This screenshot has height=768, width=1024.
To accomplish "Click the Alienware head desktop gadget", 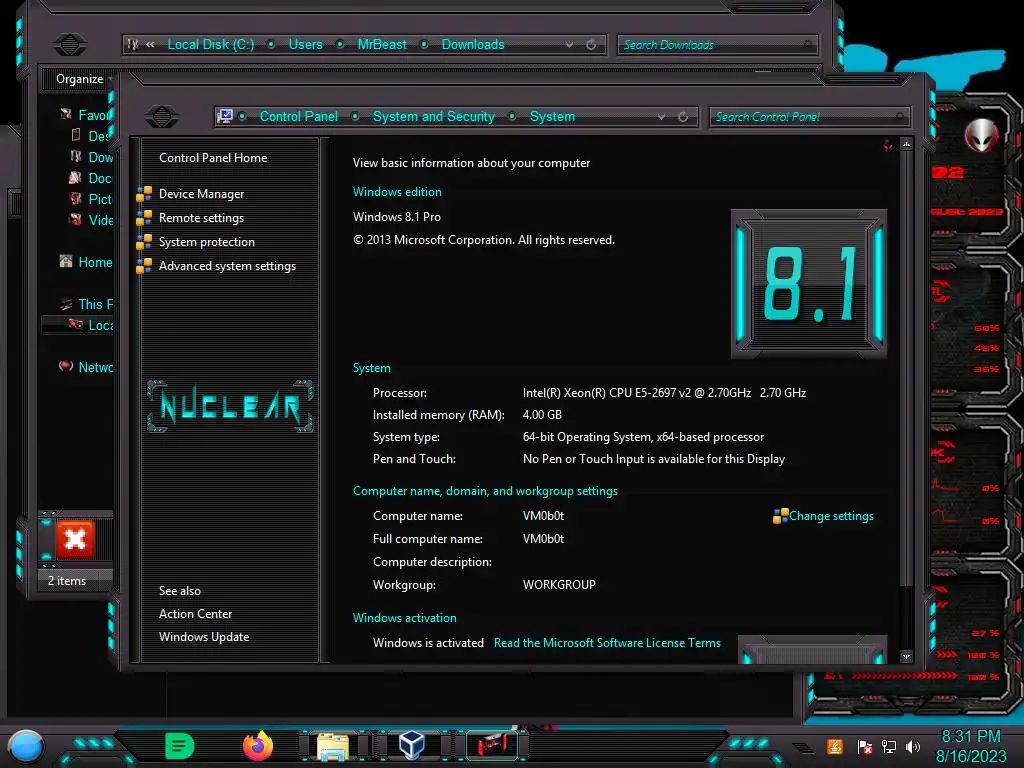I will (x=981, y=136).
